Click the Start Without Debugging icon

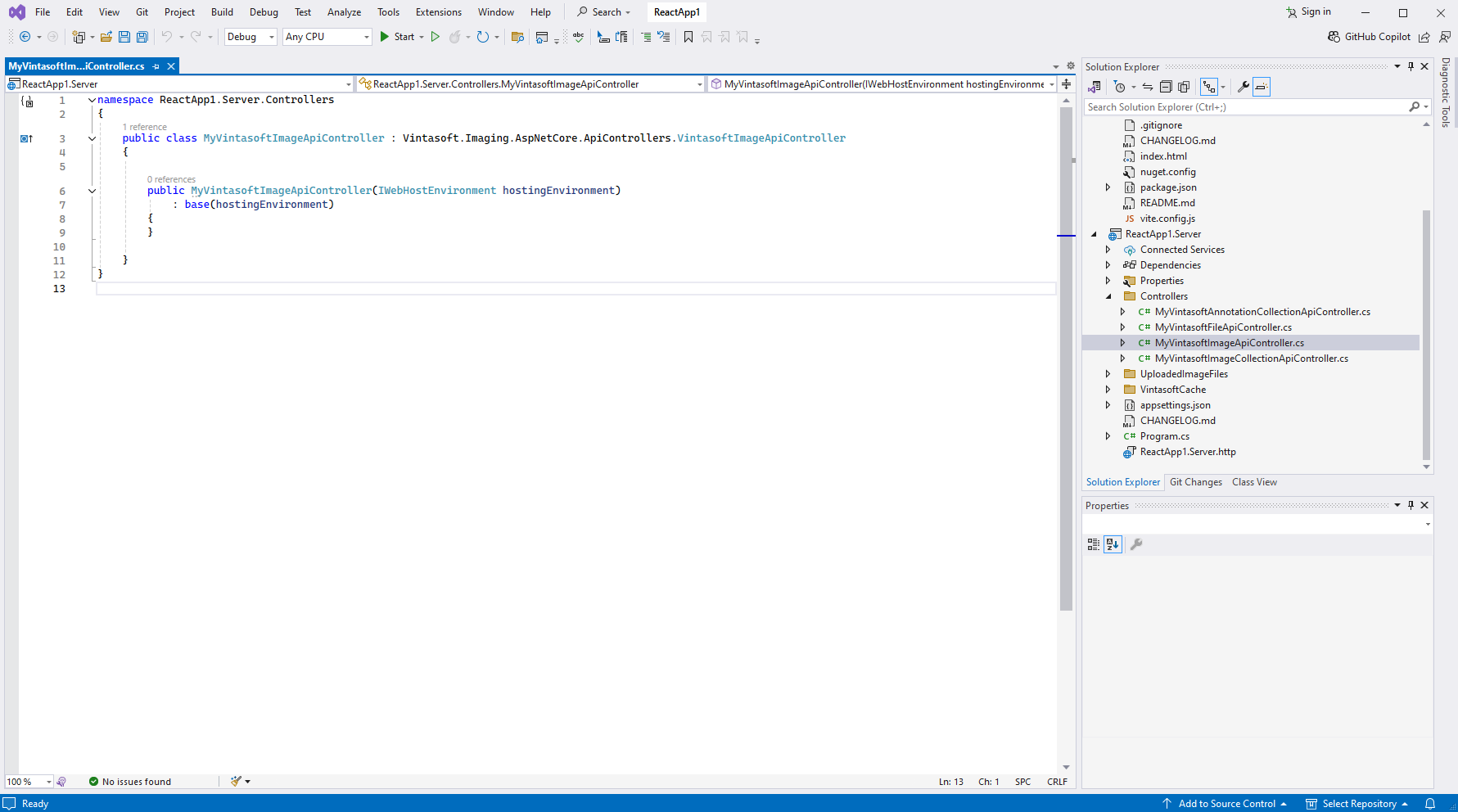click(436, 37)
